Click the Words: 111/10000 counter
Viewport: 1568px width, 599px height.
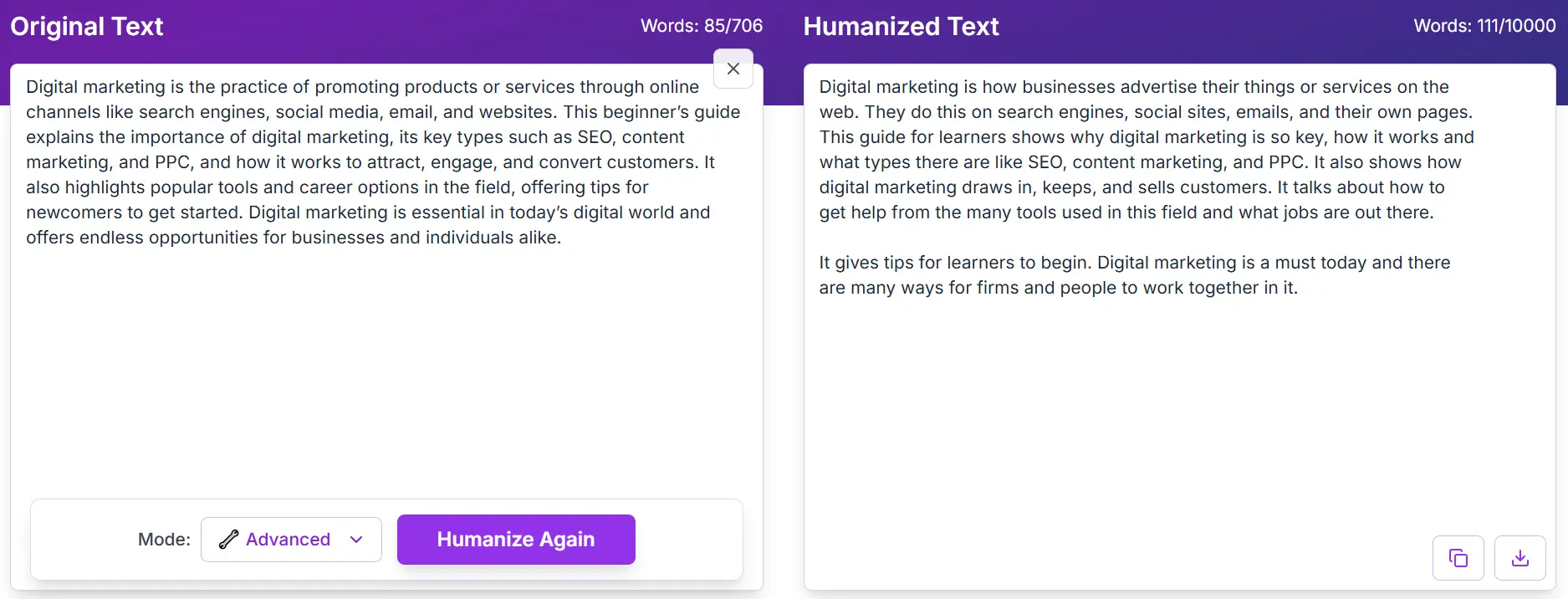[x=1484, y=26]
